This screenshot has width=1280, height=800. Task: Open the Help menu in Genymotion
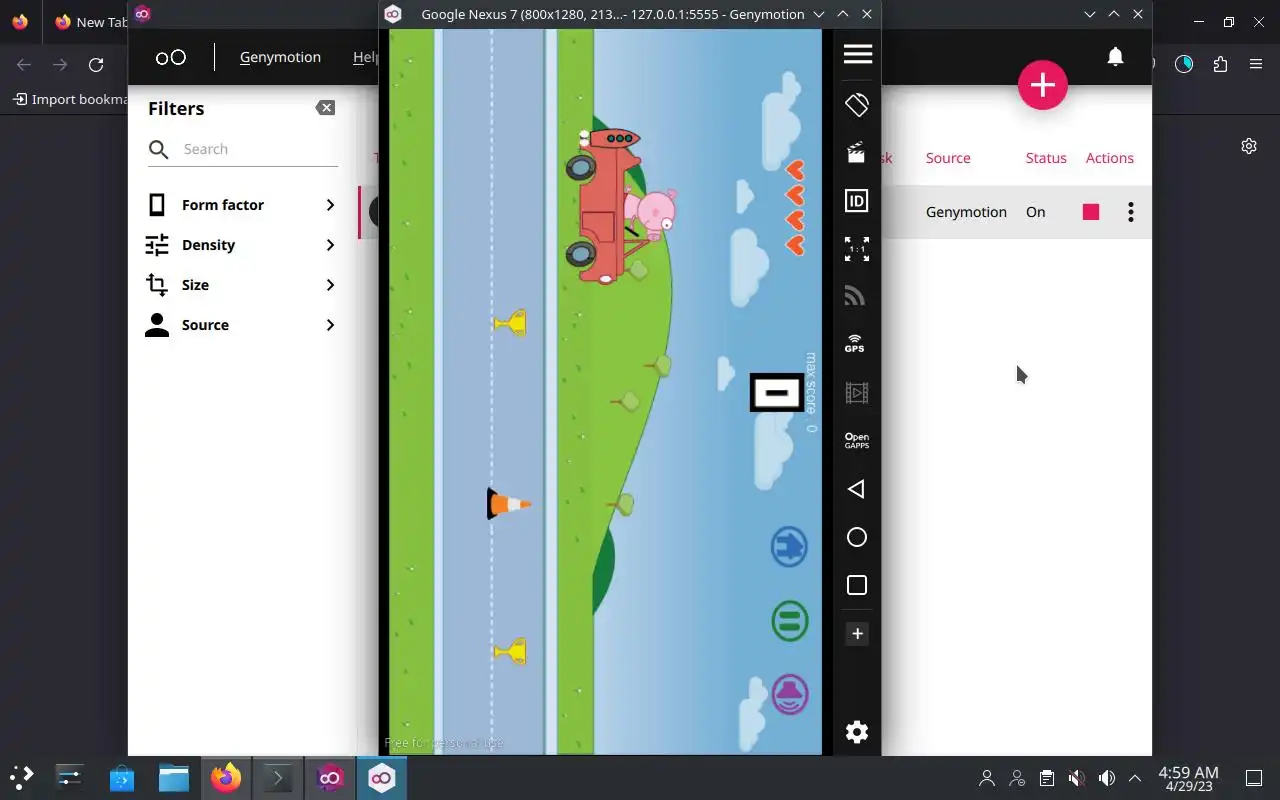[366, 57]
